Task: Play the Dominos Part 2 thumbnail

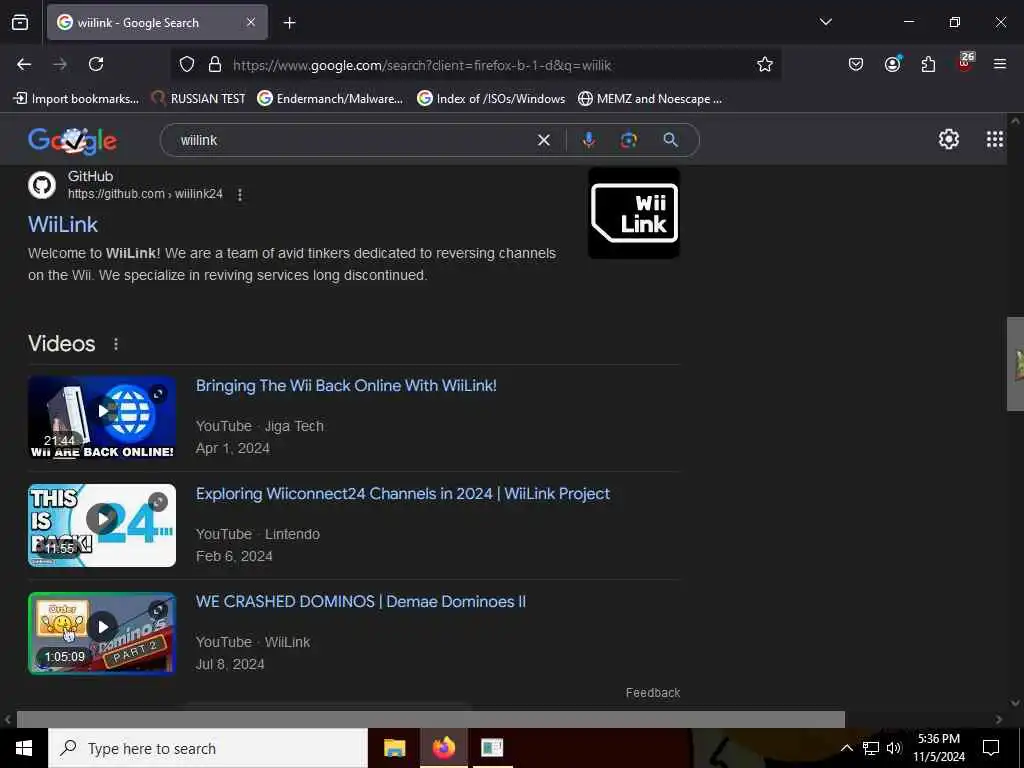Action: coord(102,633)
